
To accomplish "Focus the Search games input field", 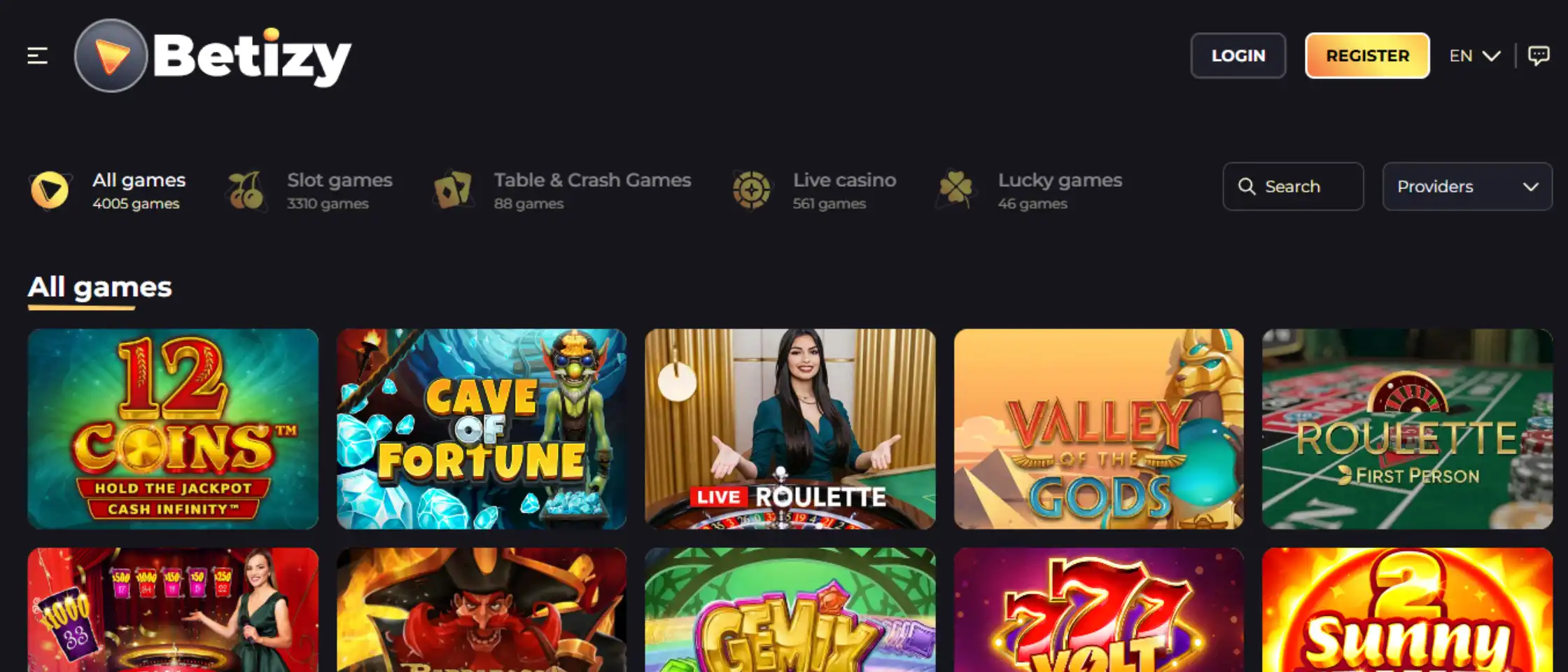I will coord(1293,186).
